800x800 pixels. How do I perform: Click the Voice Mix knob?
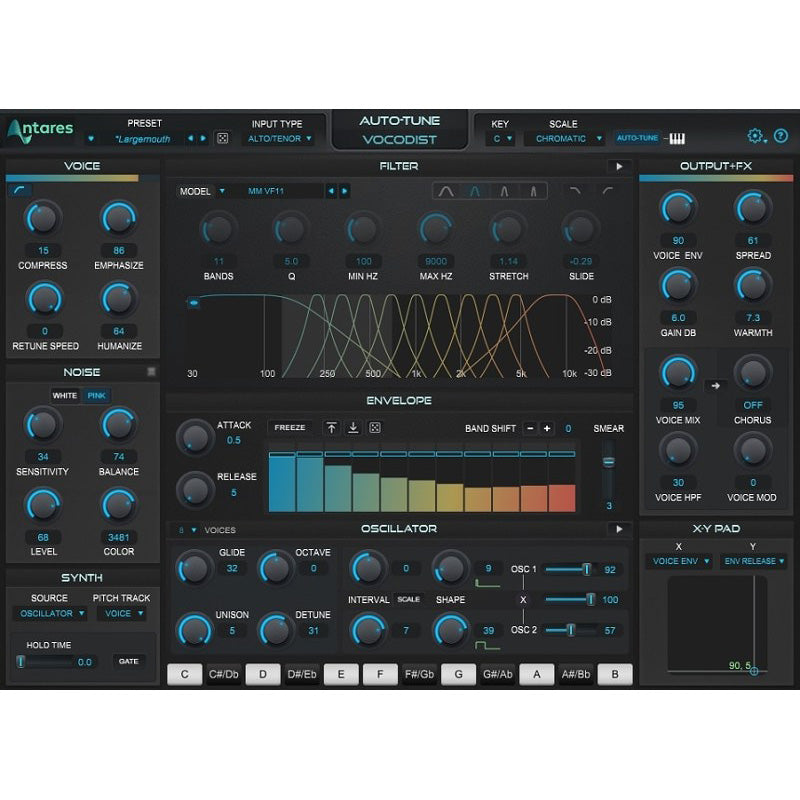click(678, 374)
